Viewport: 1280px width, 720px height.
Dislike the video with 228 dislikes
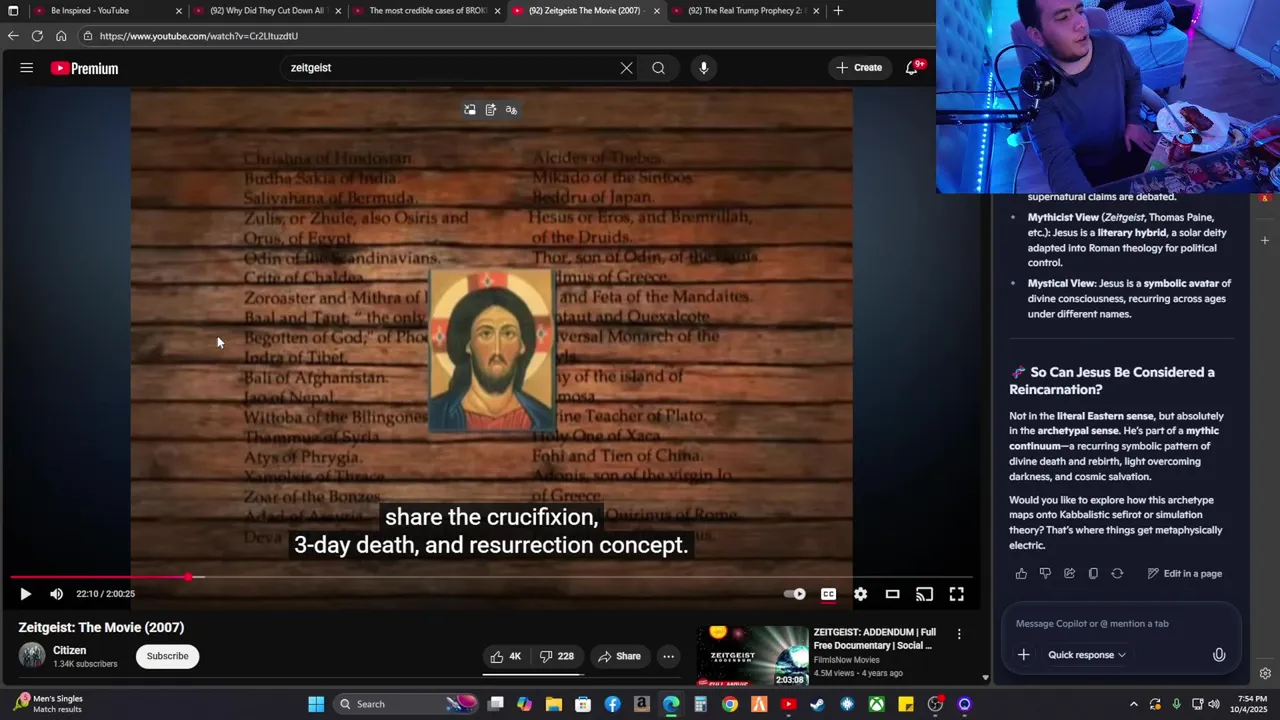[x=556, y=656]
